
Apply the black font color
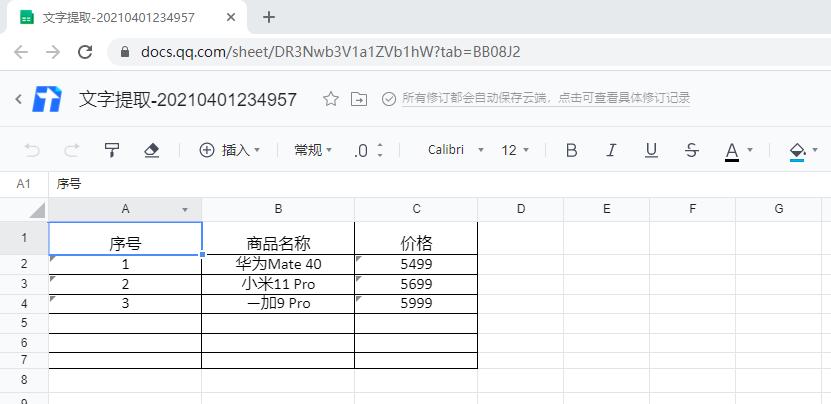[x=732, y=152]
